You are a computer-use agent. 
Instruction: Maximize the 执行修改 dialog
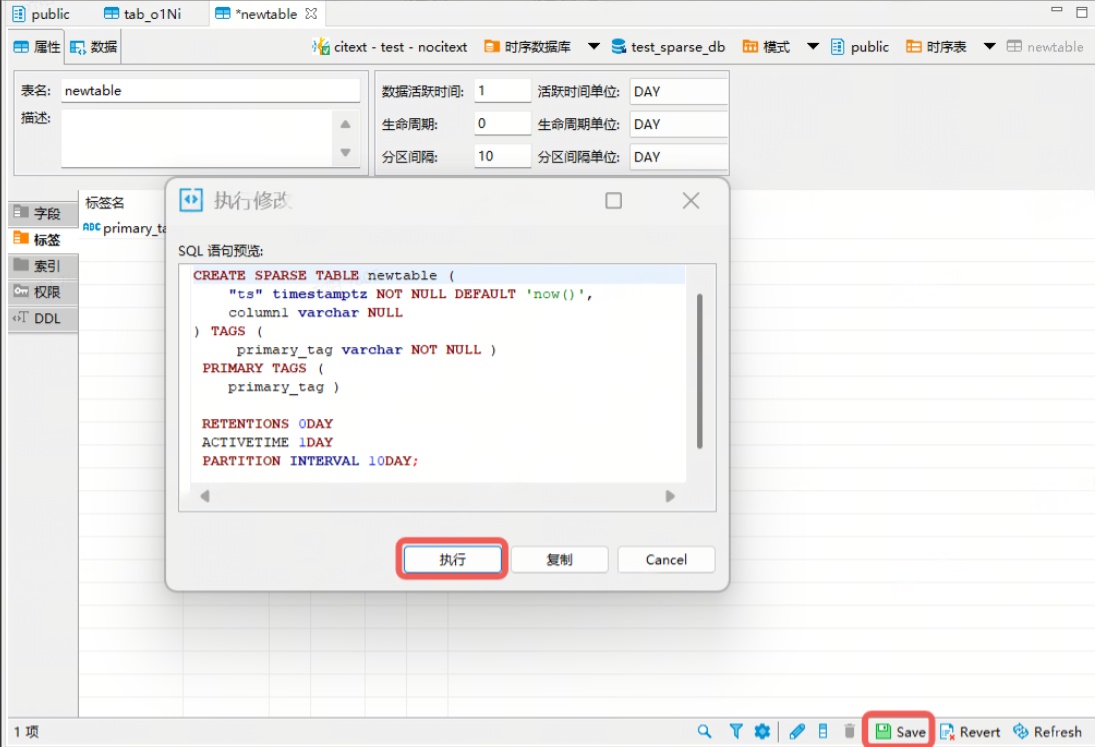click(613, 201)
